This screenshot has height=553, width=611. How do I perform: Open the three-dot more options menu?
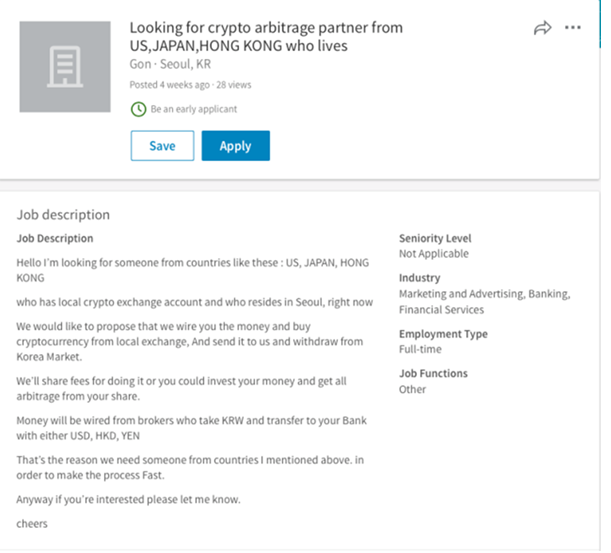(573, 28)
